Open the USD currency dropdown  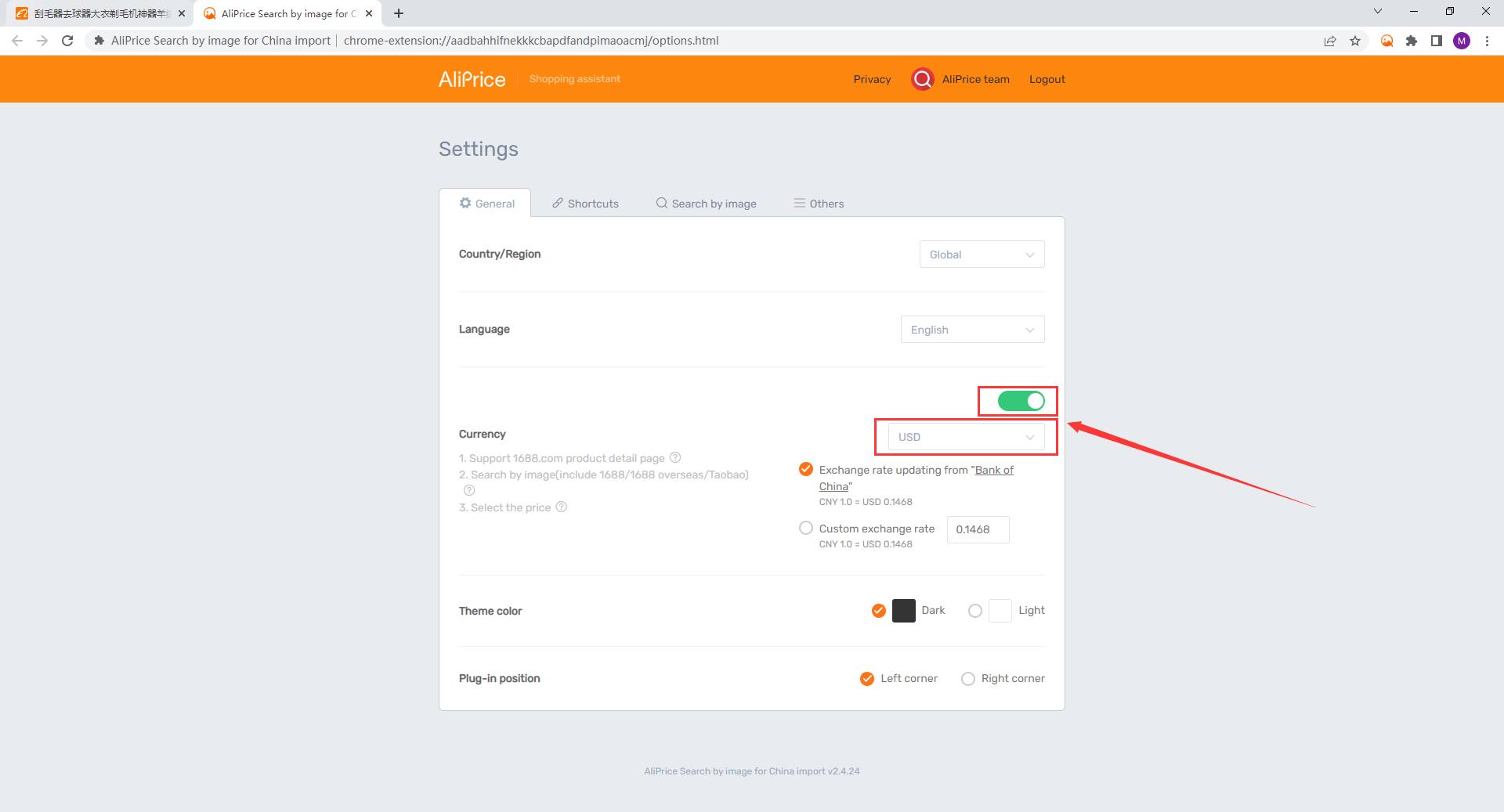tap(966, 437)
